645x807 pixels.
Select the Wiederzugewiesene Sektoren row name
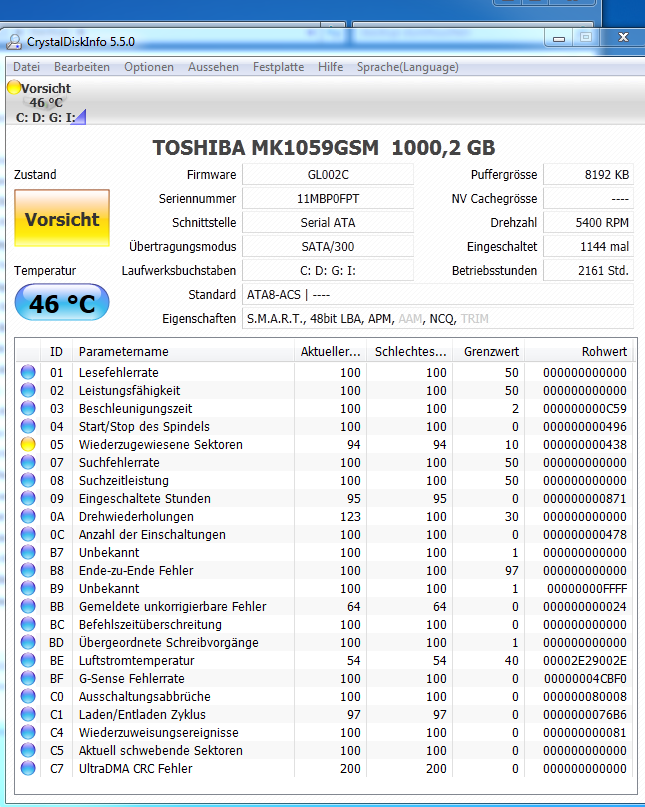point(161,444)
